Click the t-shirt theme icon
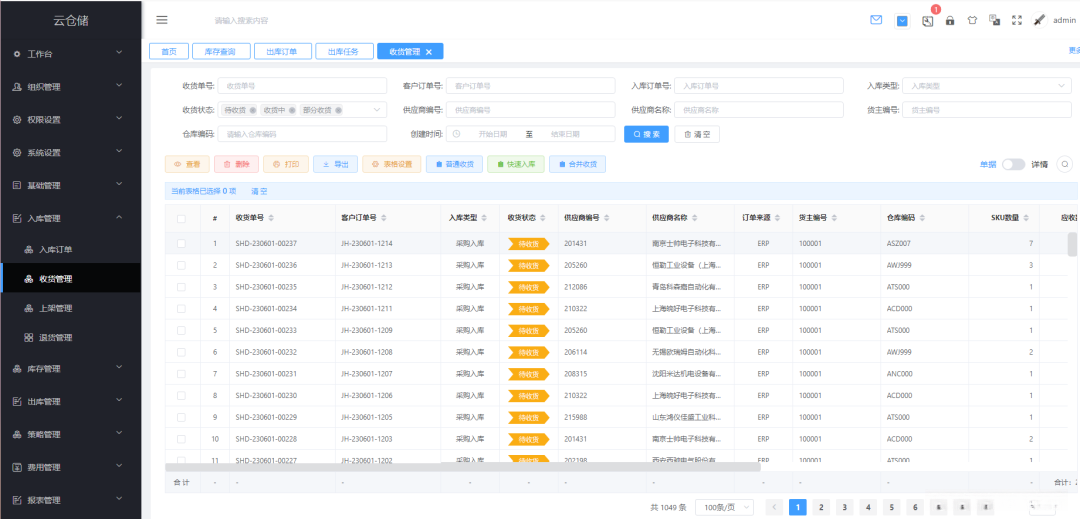 pos(972,20)
